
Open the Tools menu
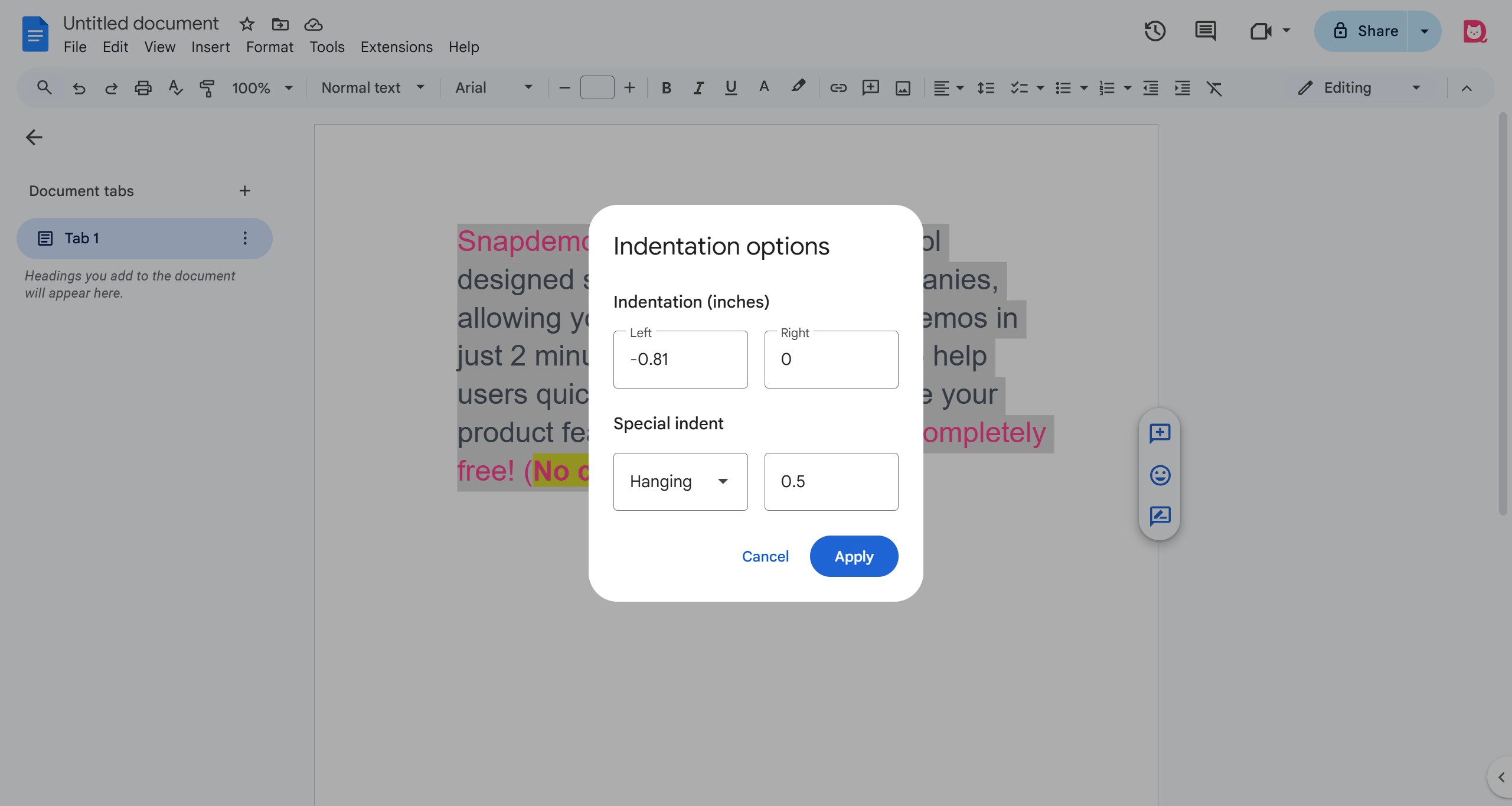coord(327,47)
